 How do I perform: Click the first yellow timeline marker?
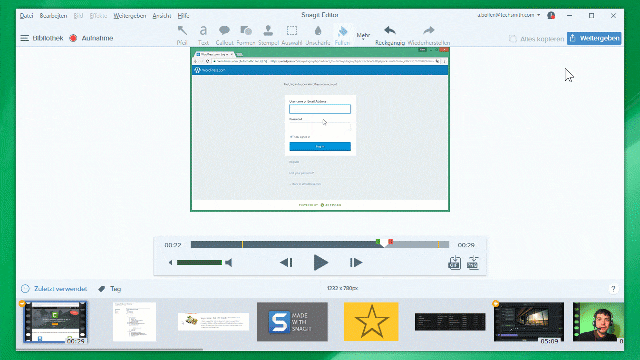242,244
